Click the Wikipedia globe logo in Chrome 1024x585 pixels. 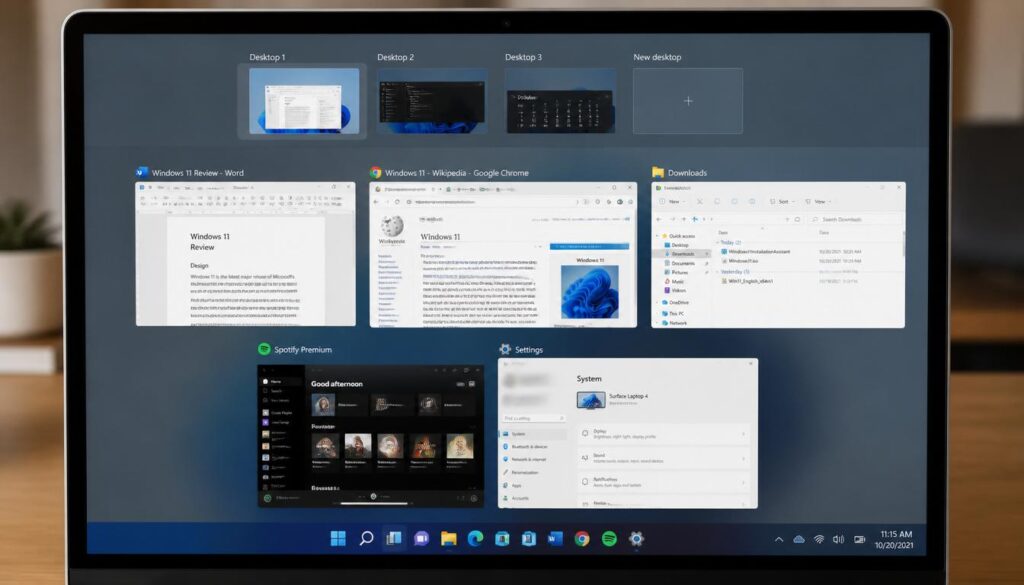392,226
